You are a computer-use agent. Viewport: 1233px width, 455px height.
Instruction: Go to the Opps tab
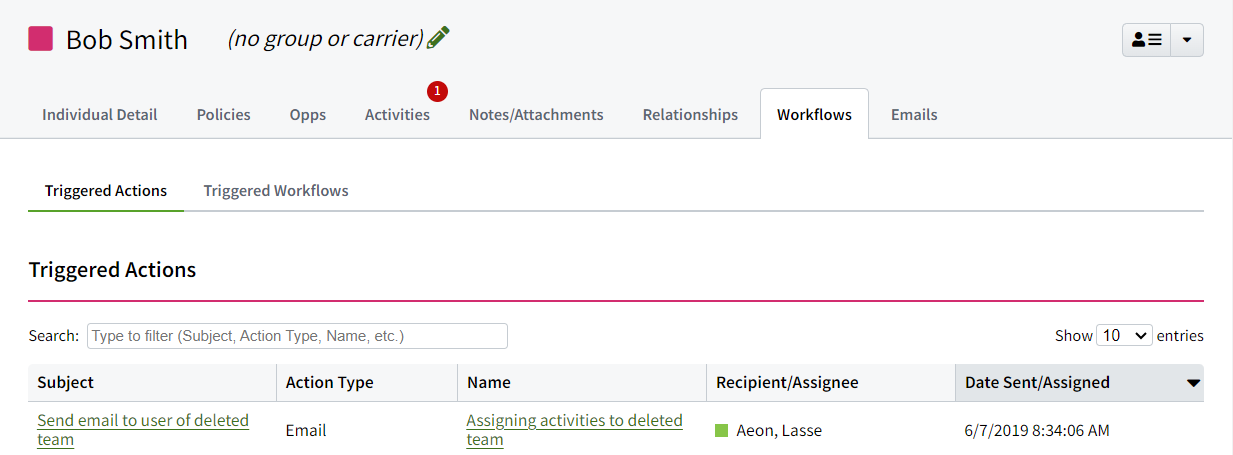coord(308,114)
